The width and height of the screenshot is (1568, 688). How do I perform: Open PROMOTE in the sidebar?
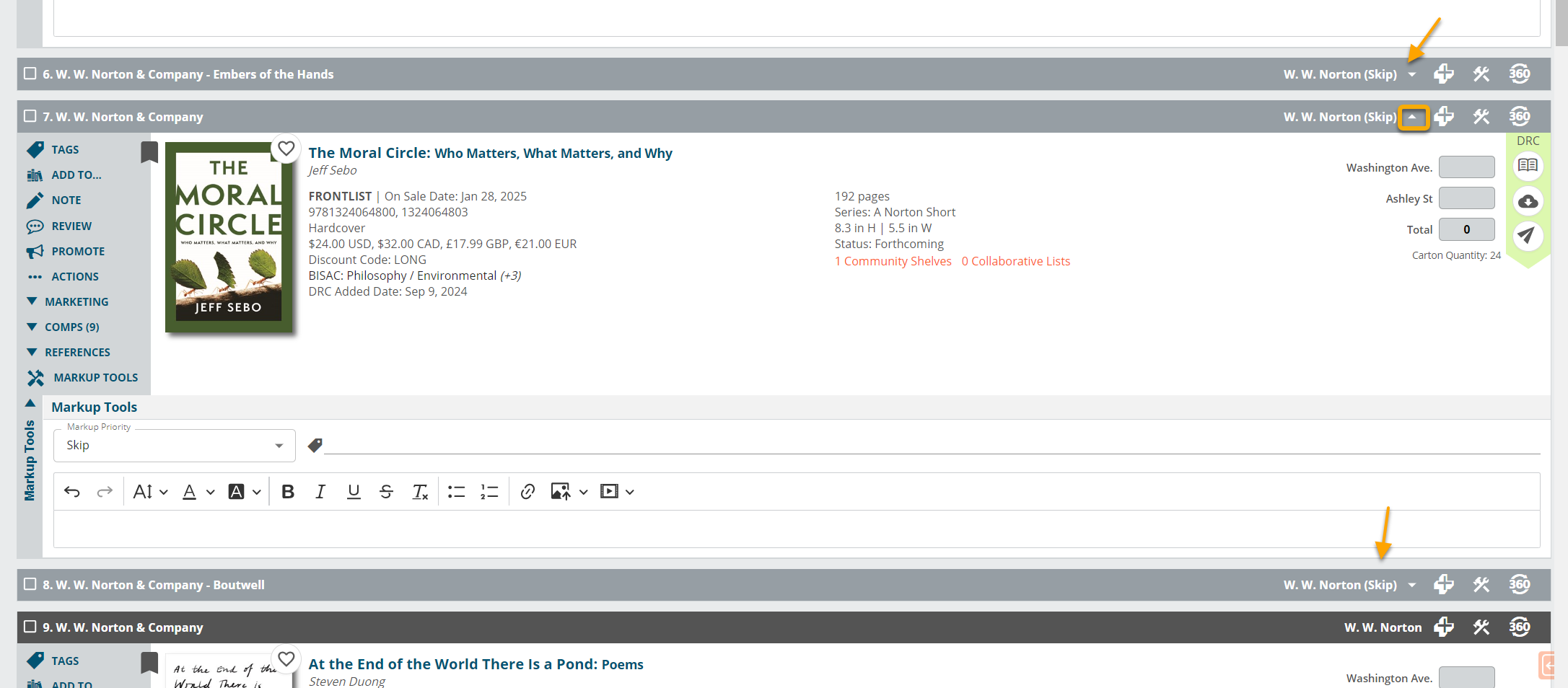click(x=66, y=251)
